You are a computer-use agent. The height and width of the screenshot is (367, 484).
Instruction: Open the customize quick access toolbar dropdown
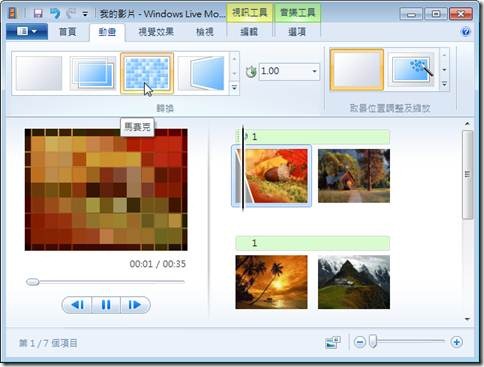[x=85, y=14]
